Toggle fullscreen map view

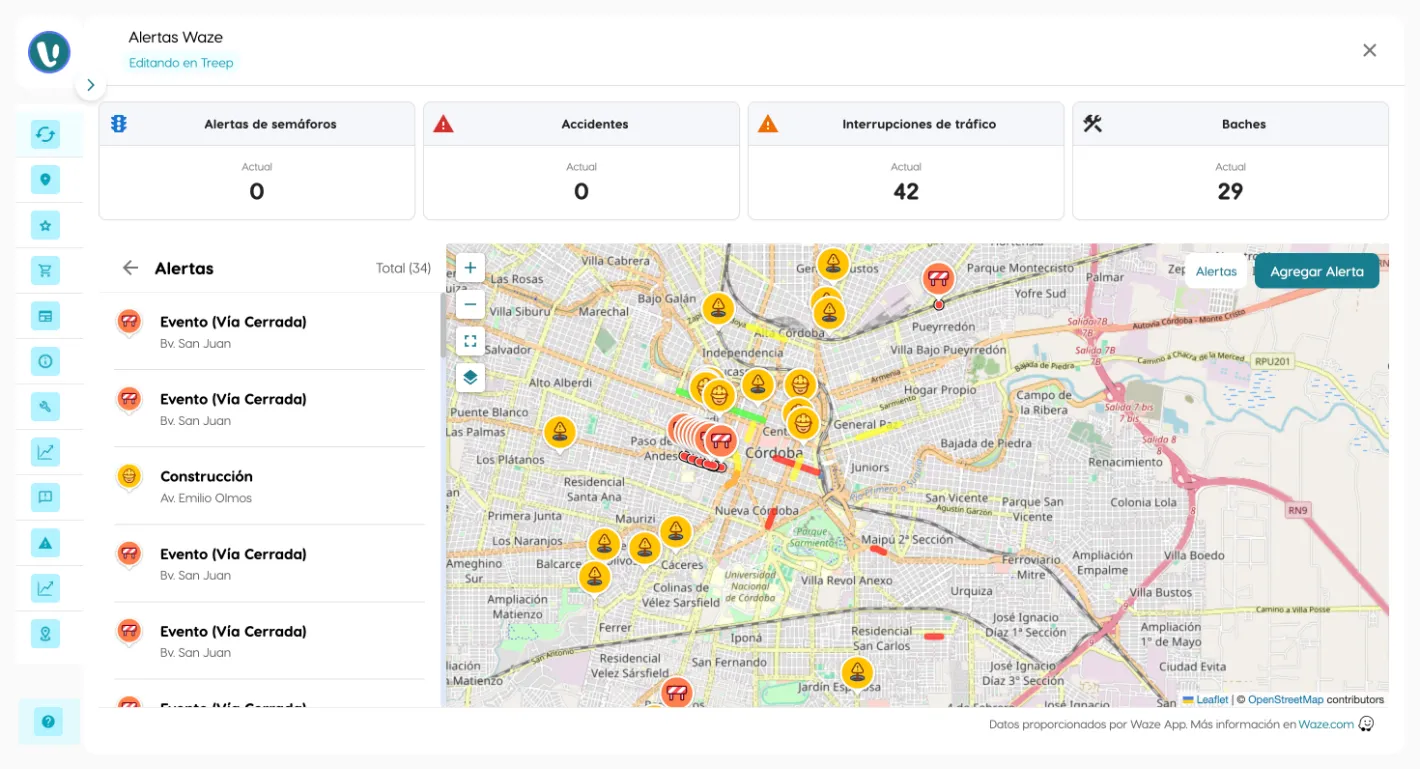pos(470,341)
